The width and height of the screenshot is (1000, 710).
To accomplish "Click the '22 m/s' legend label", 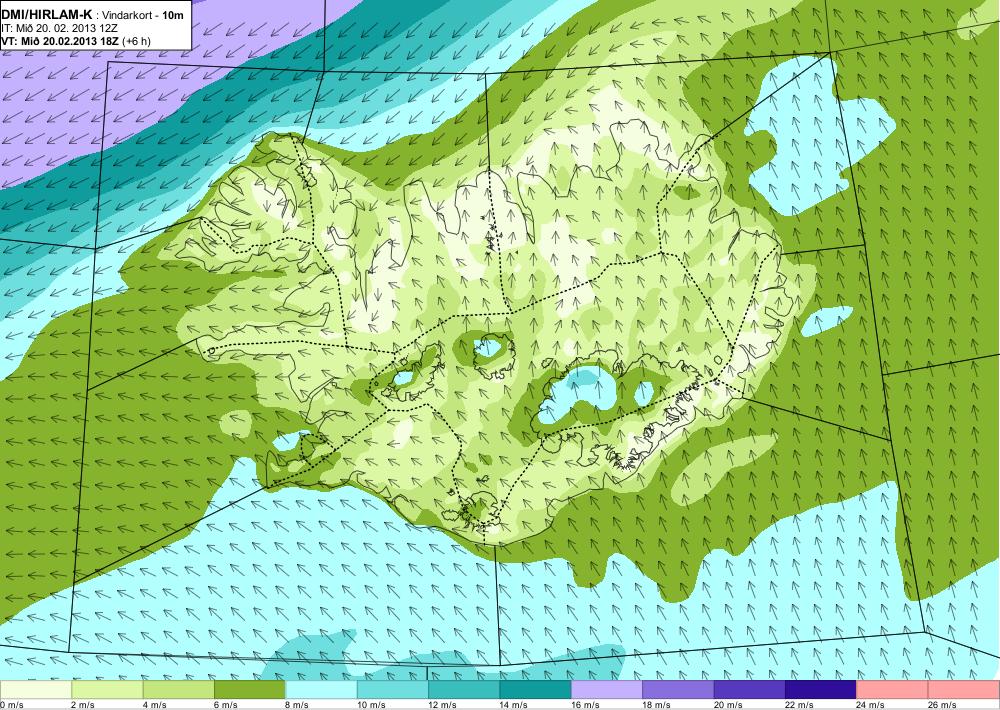I will tap(800, 705).
